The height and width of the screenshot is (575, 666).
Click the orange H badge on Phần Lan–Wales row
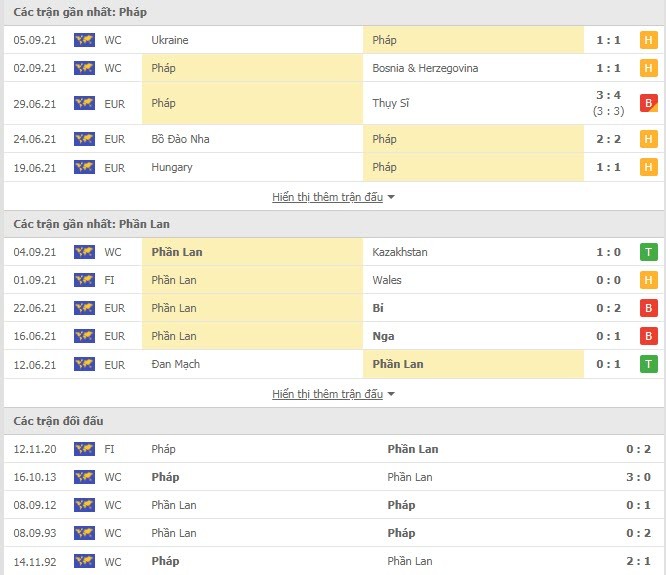(648, 280)
